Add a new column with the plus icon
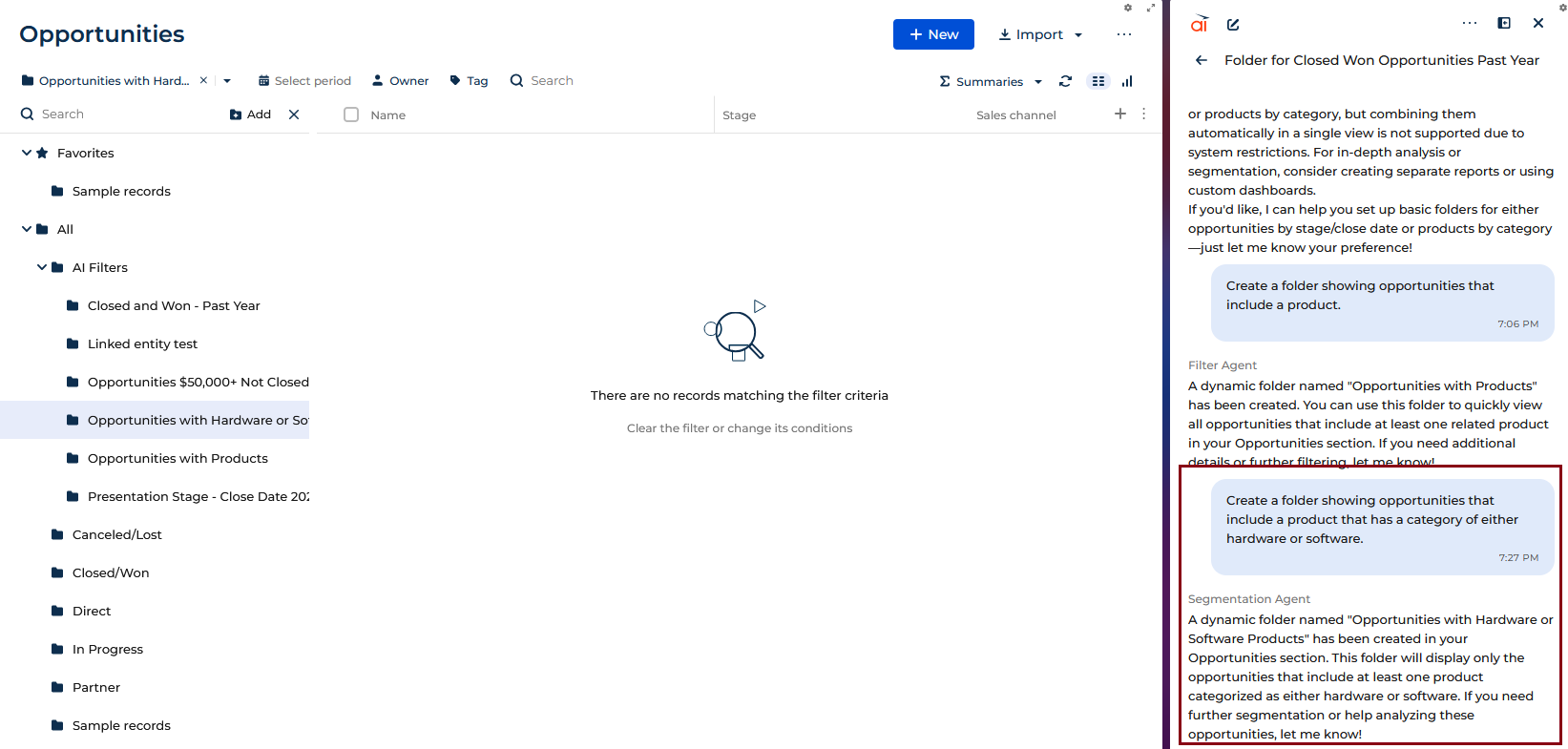Image resolution: width=1568 pixels, height=749 pixels. click(x=1120, y=114)
